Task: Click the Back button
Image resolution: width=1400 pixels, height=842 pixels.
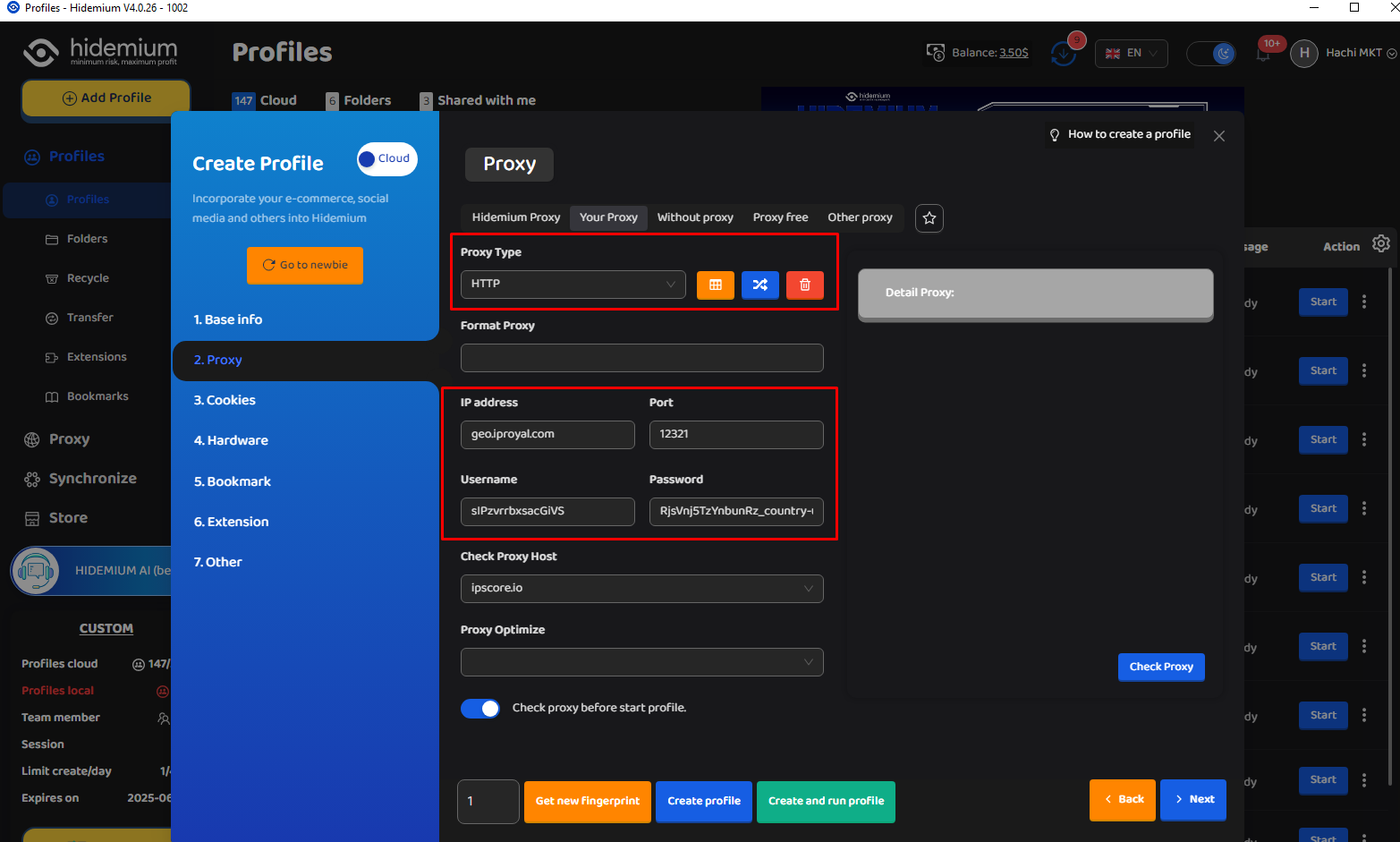Action: pyautogui.click(x=1123, y=799)
